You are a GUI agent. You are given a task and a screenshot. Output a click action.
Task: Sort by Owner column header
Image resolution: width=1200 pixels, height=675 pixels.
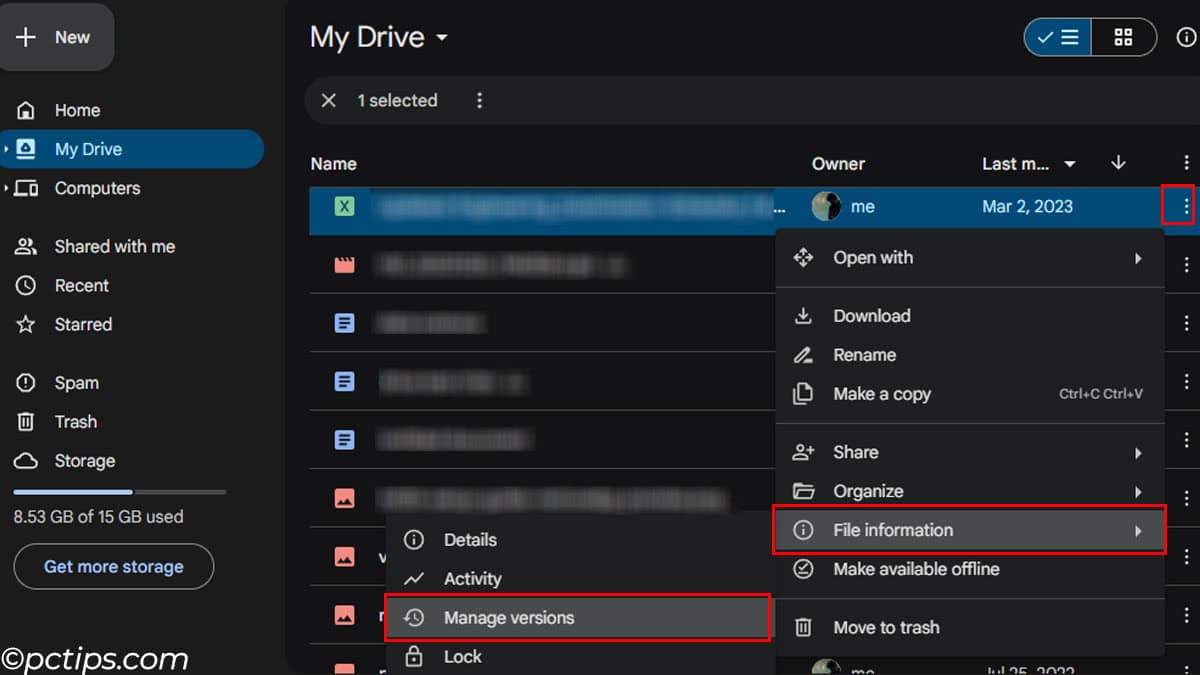click(838, 163)
